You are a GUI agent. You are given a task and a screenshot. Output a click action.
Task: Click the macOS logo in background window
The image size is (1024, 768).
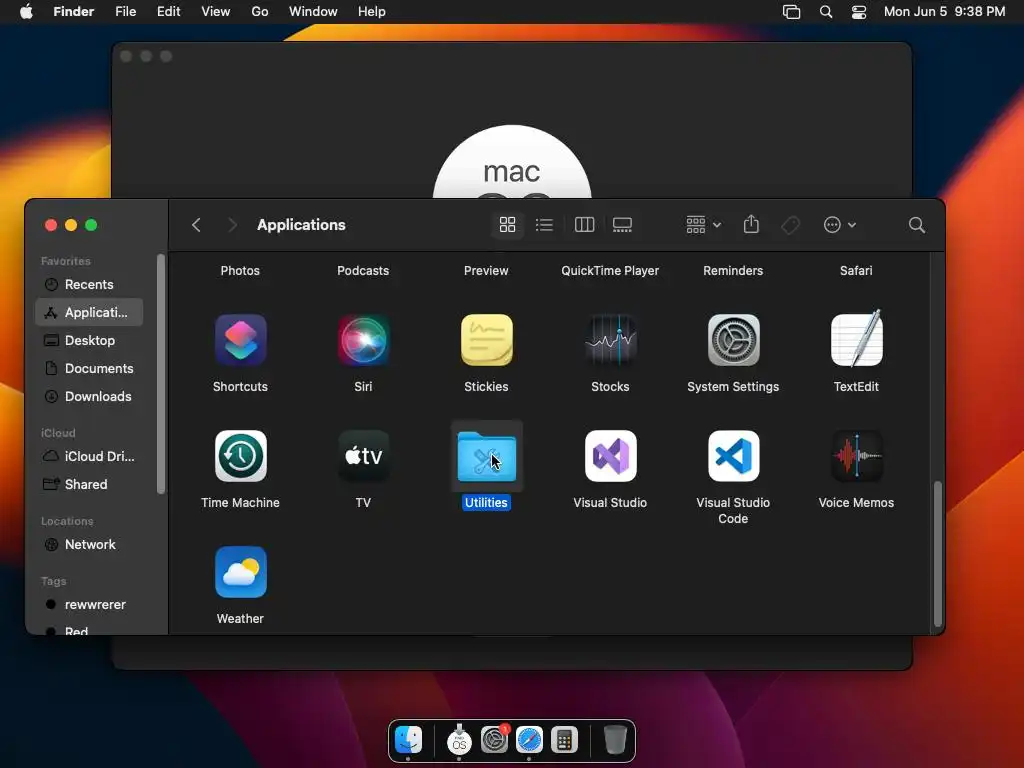click(x=512, y=163)
